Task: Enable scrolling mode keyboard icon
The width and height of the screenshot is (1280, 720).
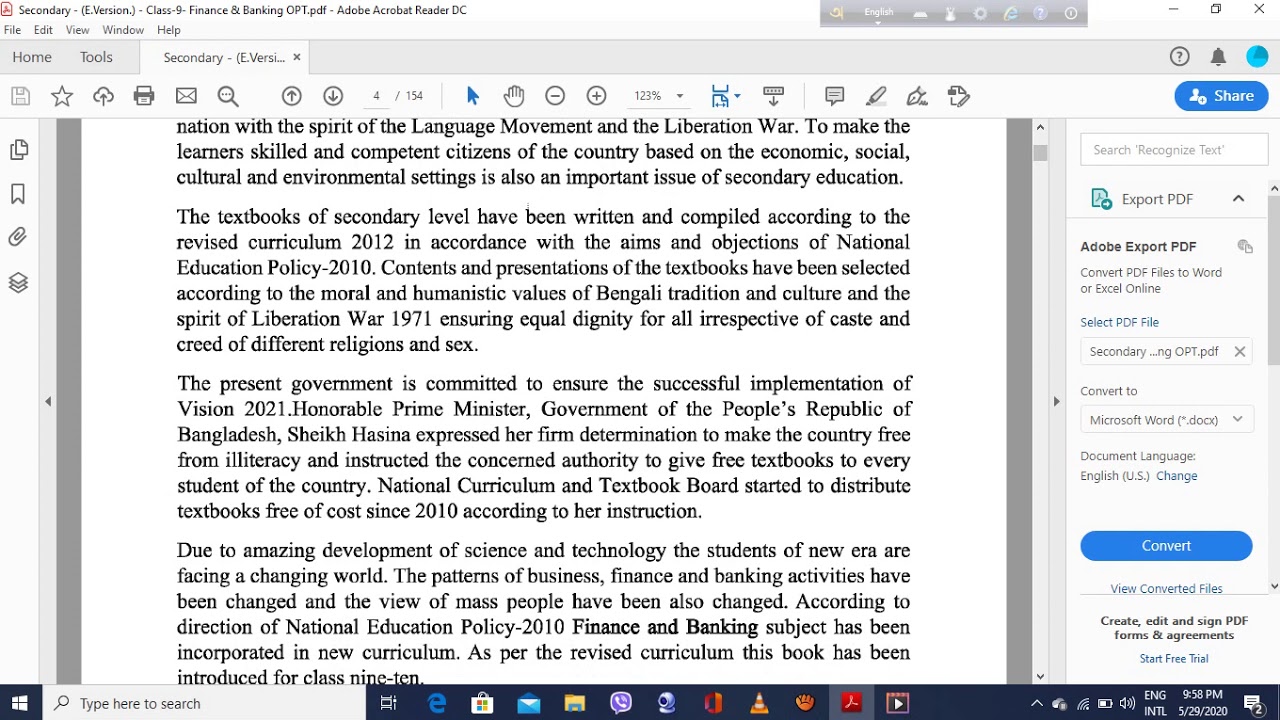Action: [x=773, y=96]
